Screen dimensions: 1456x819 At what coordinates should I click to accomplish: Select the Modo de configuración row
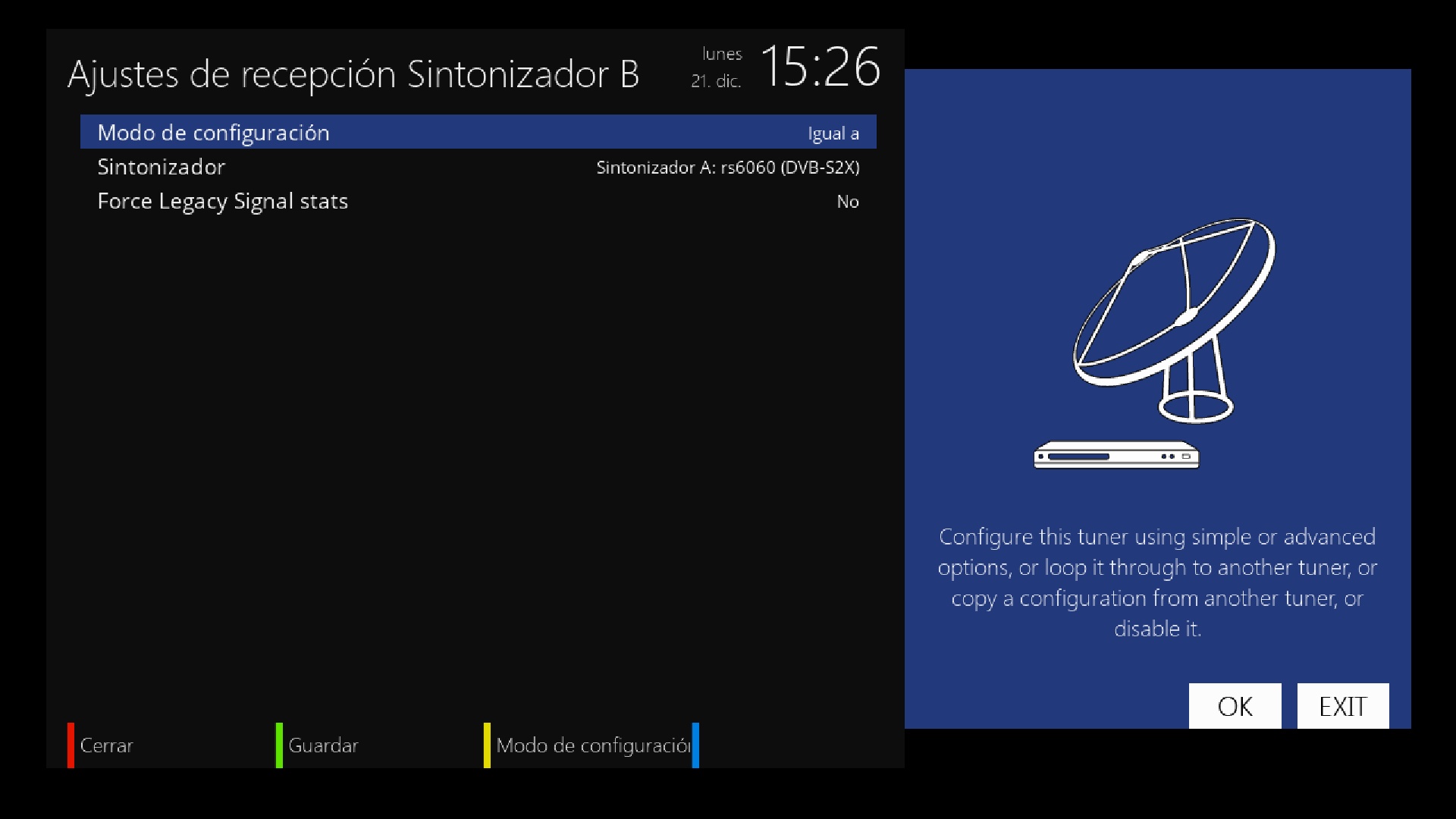tap(479, 132)
